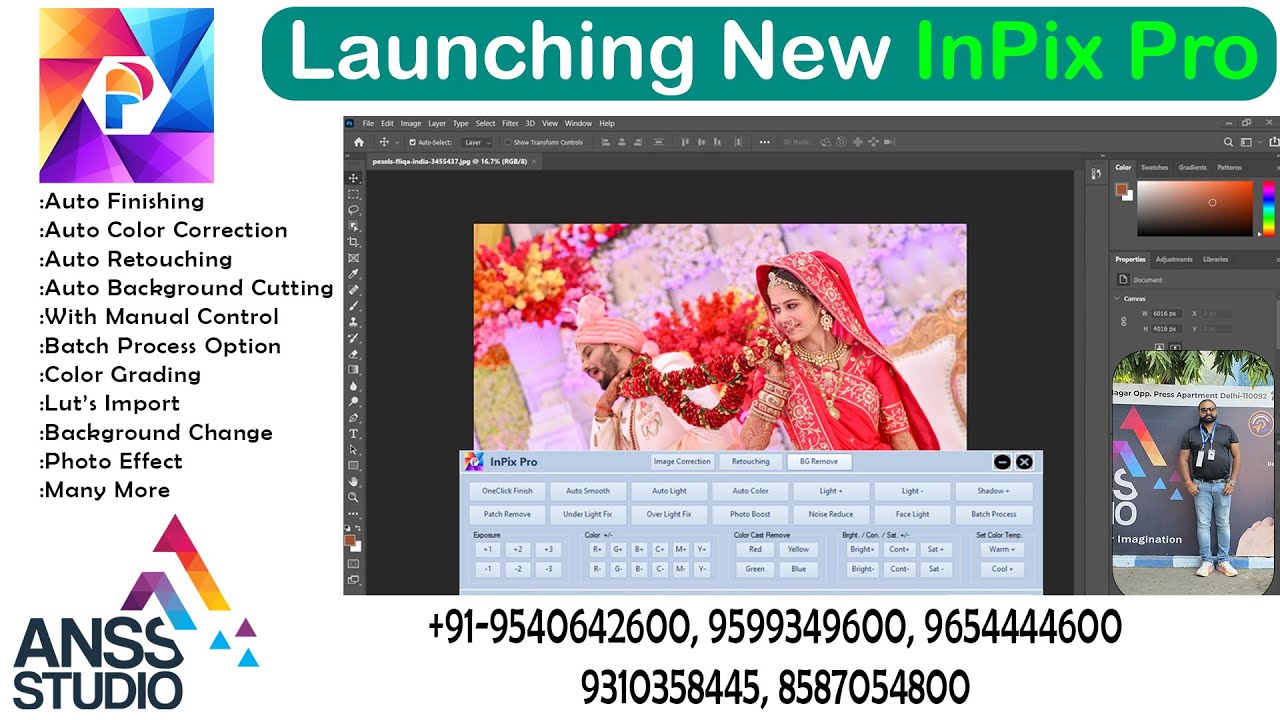The width and height of the screenshot is (1280, 720).
Task: Open the workspace switcher dropdown
Action: pyautogui.click(x=1249, y=142)
